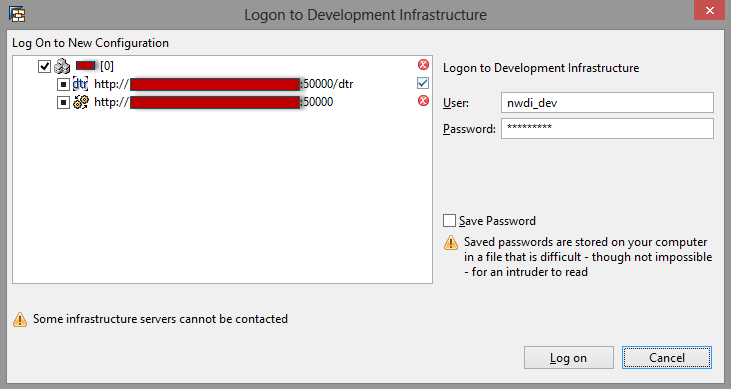Click the blue checkmark status on dtr row

[x=423, y=83]
